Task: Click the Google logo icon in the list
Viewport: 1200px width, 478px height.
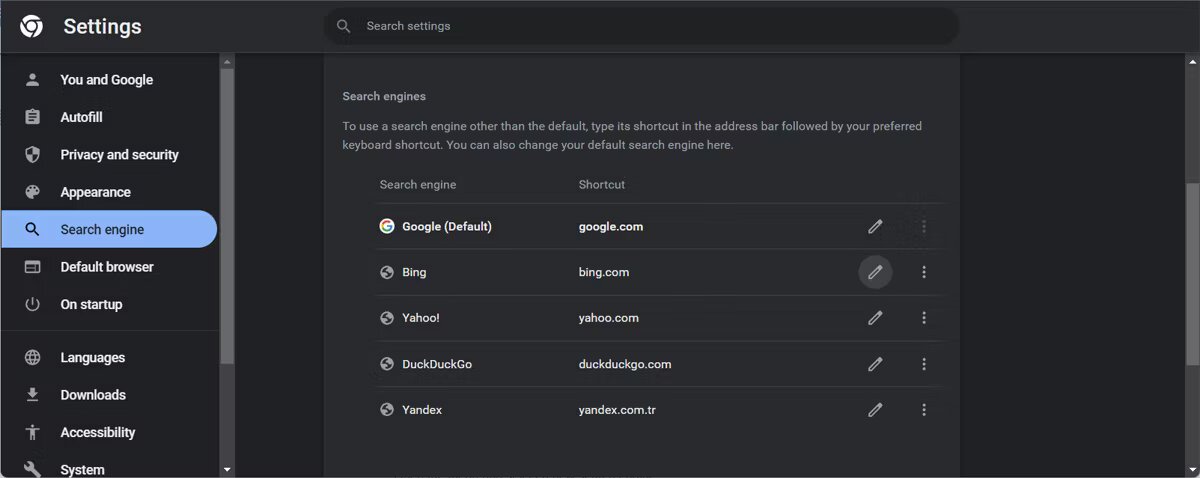Action: click(x=387, y=226)
